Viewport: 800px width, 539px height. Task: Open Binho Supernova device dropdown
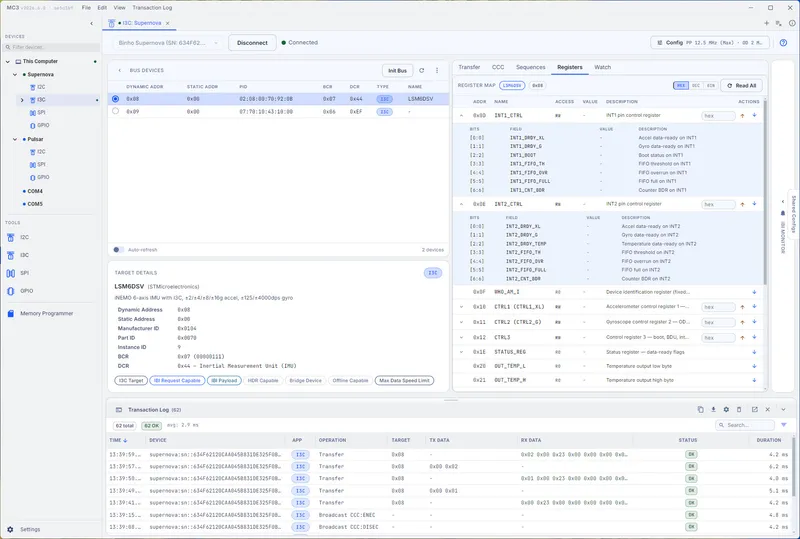tap(167, 43)
